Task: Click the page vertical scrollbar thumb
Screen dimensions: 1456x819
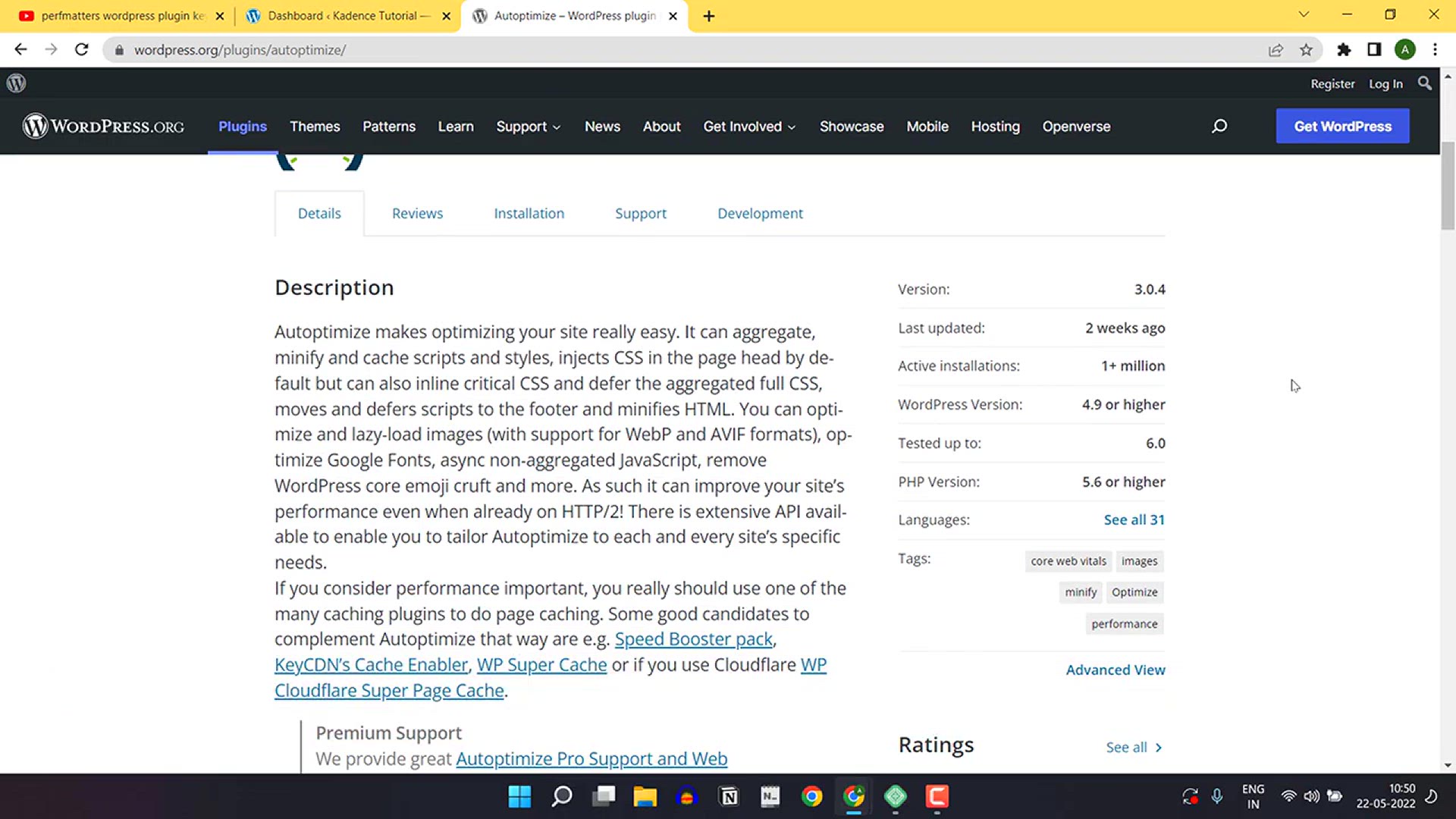Action: point(1448,186)
